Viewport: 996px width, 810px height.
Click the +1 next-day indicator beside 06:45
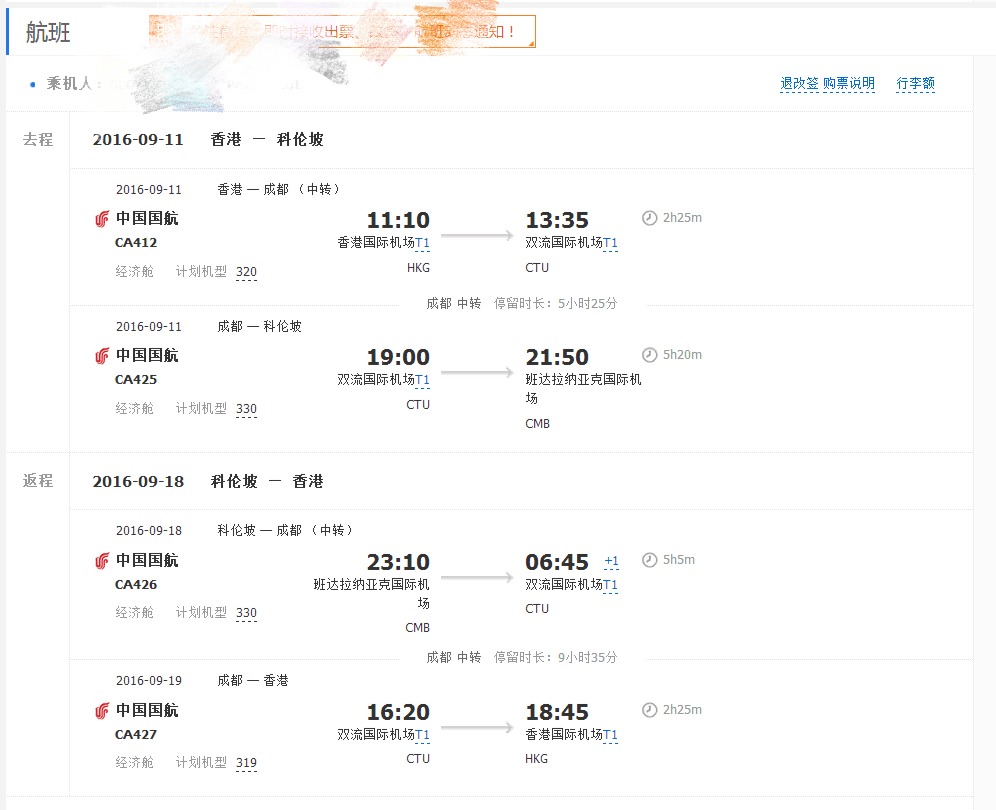(611, 561)
